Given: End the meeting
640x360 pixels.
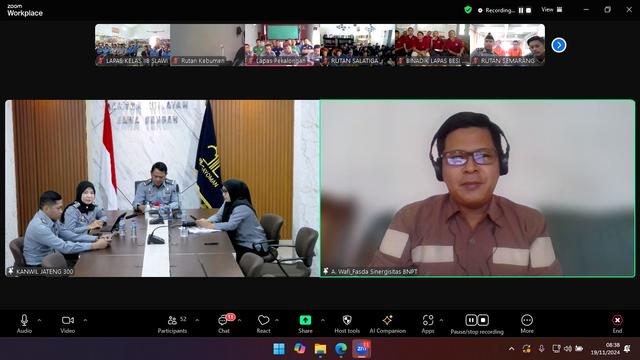Looking at the screenshot, I should click(617, 324).
